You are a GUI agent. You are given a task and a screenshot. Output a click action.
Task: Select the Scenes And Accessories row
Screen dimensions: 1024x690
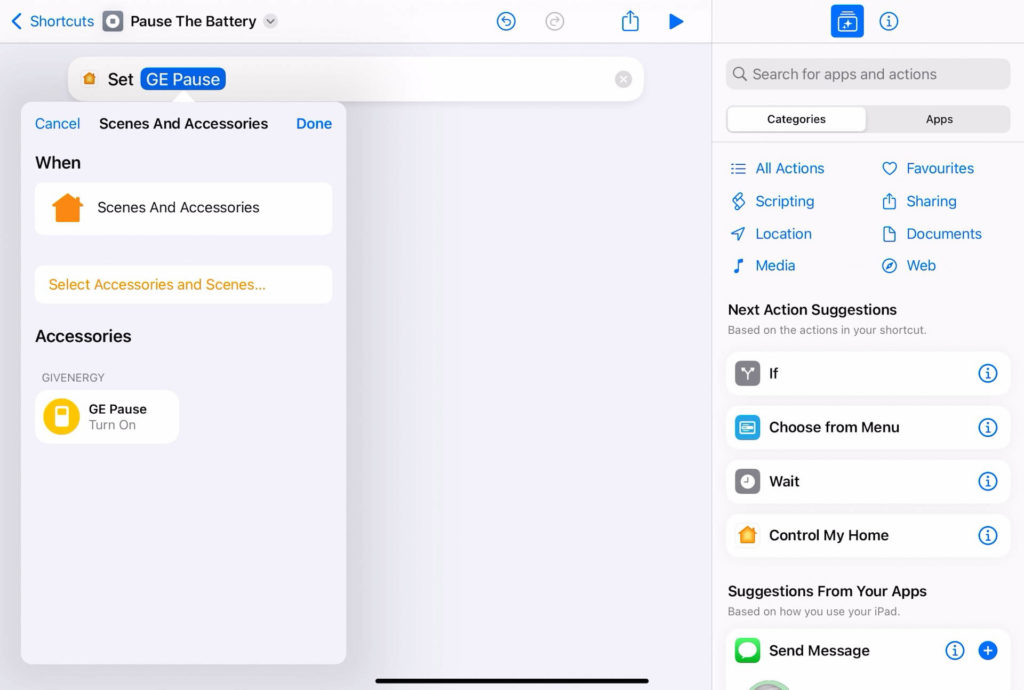pyautogui.click(x=184, y=208)
